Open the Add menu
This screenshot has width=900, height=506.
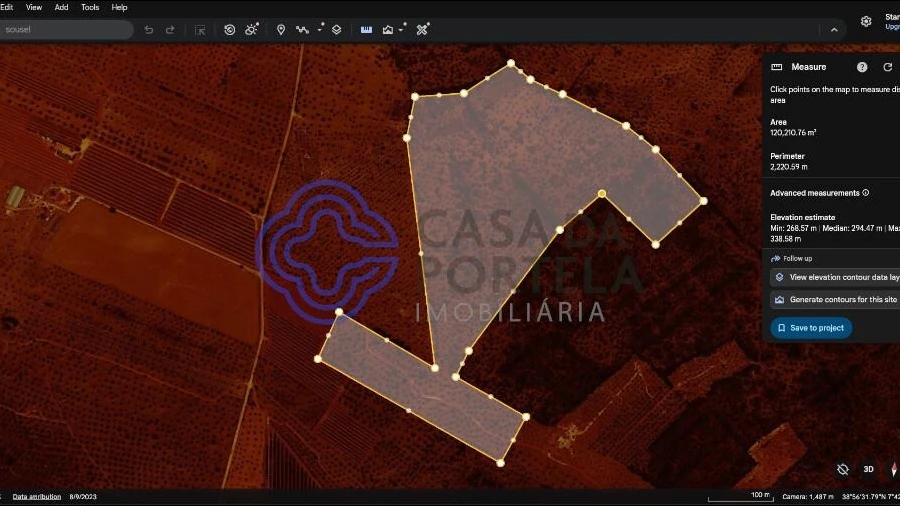(x=61, y=7)
